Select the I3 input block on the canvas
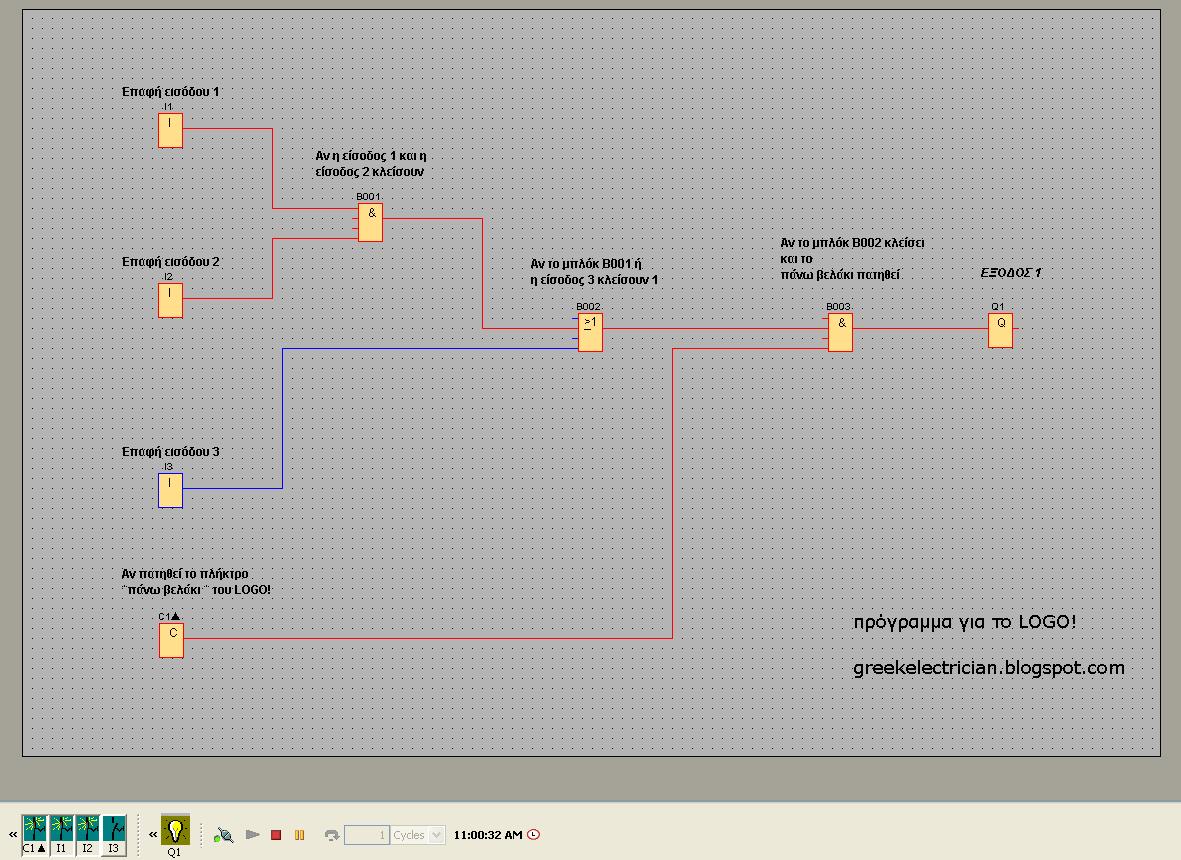Screen dimensions: 1181x860 (x=169, y=489)
